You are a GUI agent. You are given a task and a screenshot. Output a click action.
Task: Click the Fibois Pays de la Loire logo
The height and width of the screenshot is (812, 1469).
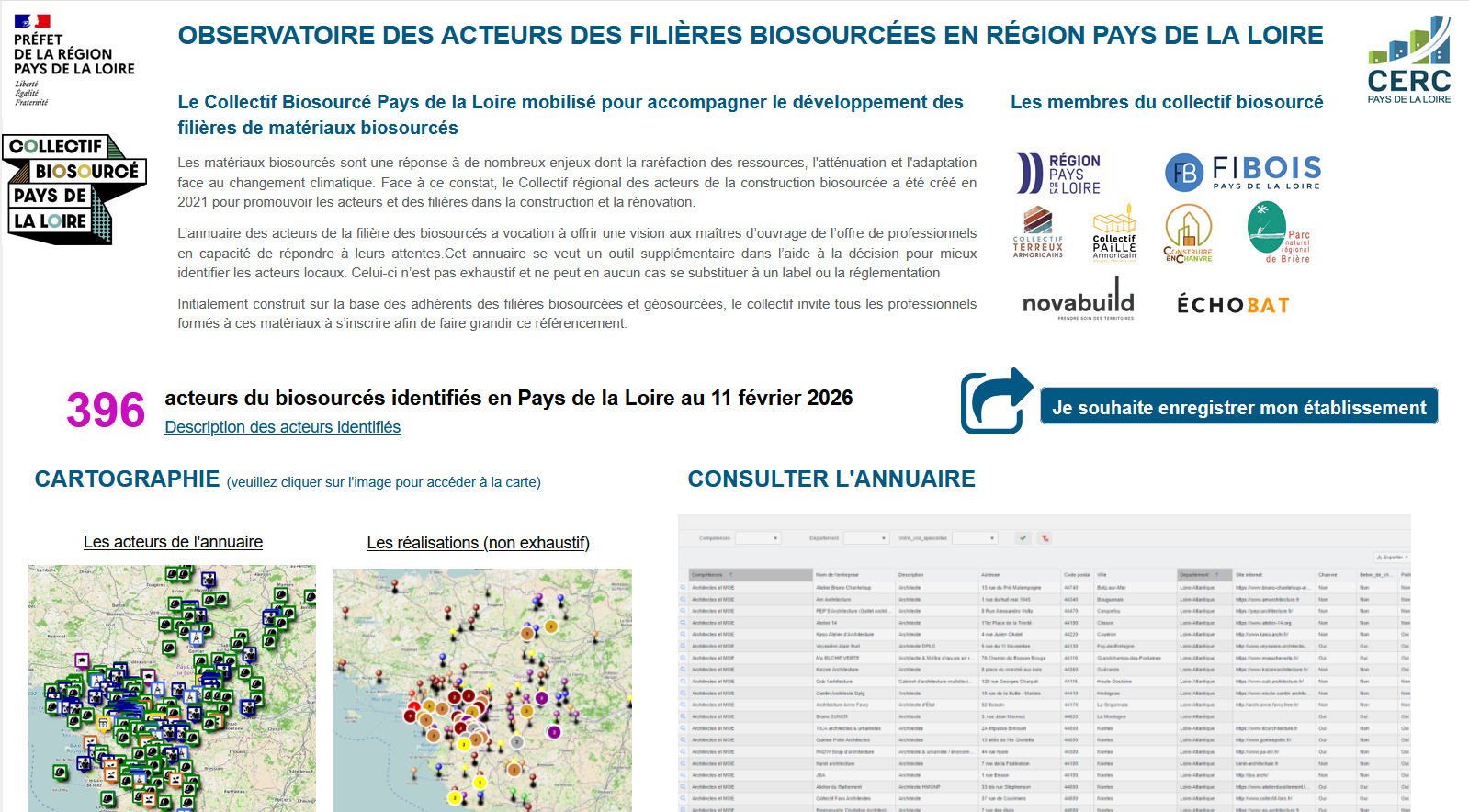click(1242, 172)
